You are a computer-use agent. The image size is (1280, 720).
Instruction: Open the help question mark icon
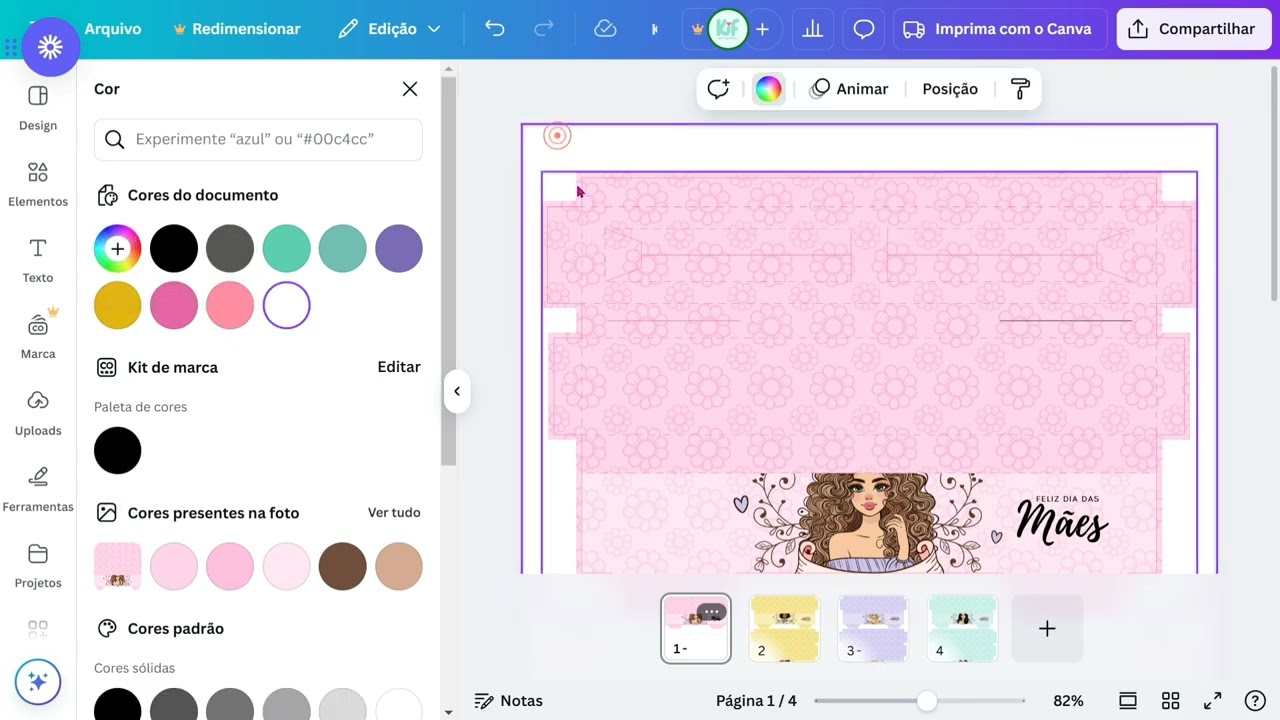tap(1255, 701)
